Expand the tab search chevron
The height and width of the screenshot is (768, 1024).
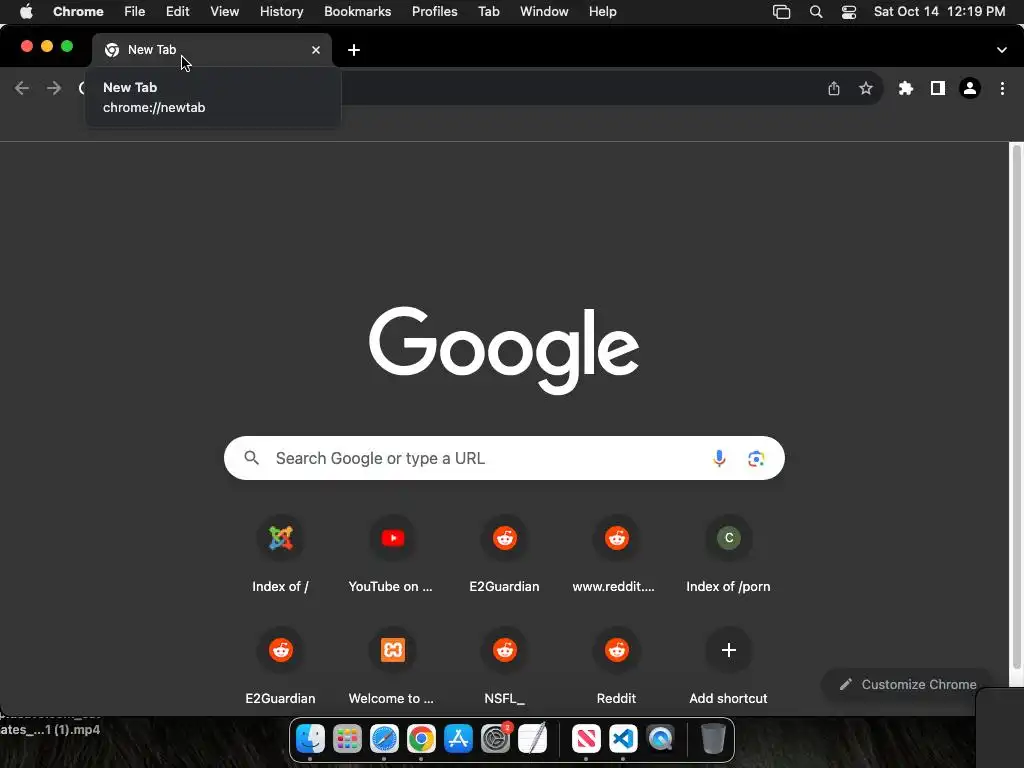1002,50
